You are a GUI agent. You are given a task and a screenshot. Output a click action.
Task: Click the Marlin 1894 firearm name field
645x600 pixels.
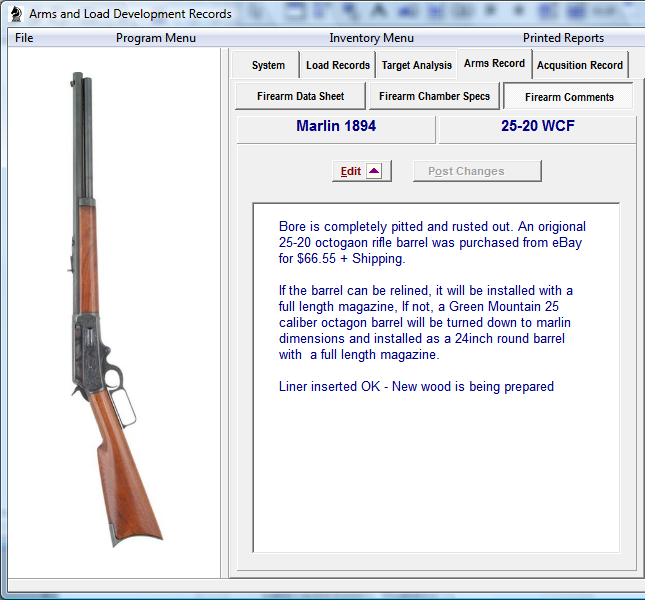336,129
